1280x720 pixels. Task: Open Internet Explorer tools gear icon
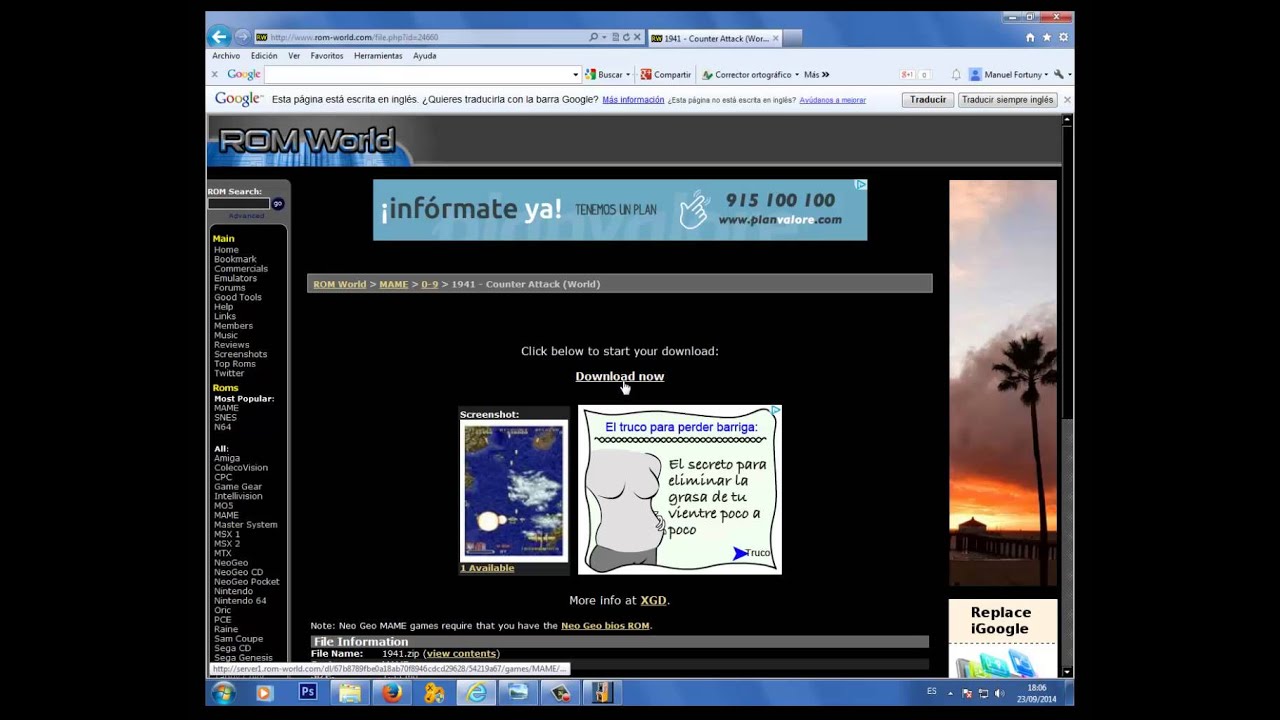click(1064, 37)
